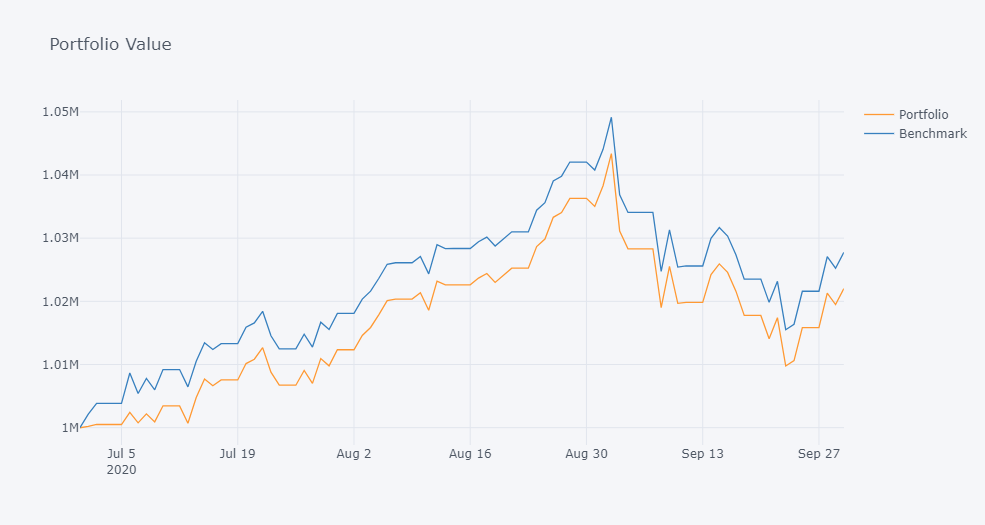Click the Portfolio line's highest peak point

tap(611, 153)
